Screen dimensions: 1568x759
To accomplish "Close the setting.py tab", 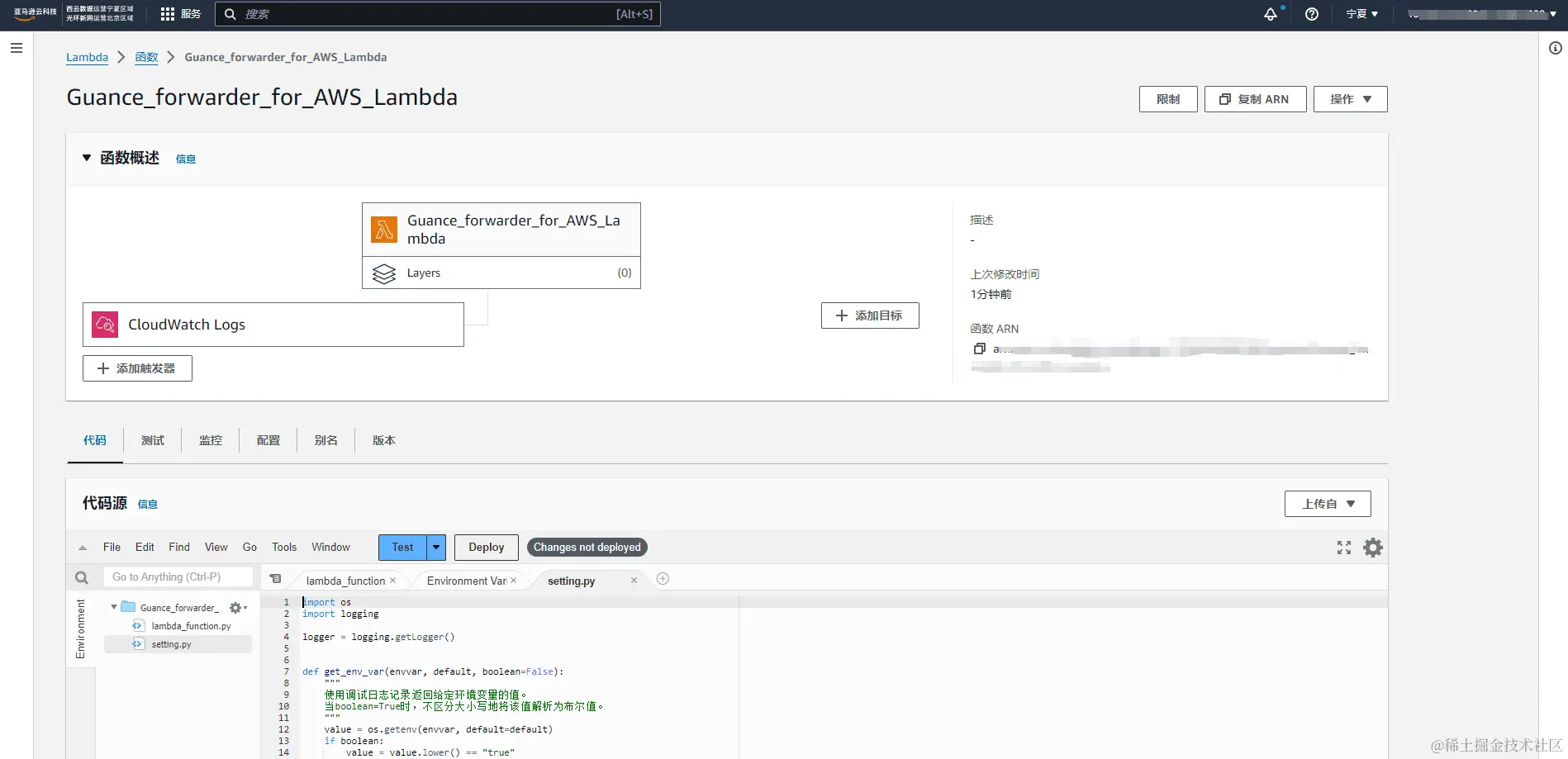I will [x=634, y=581].
